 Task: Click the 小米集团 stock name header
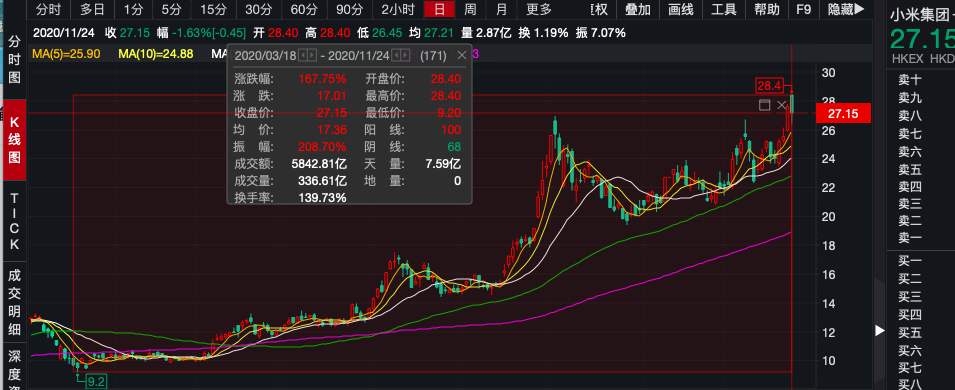[x=921, y=15]
